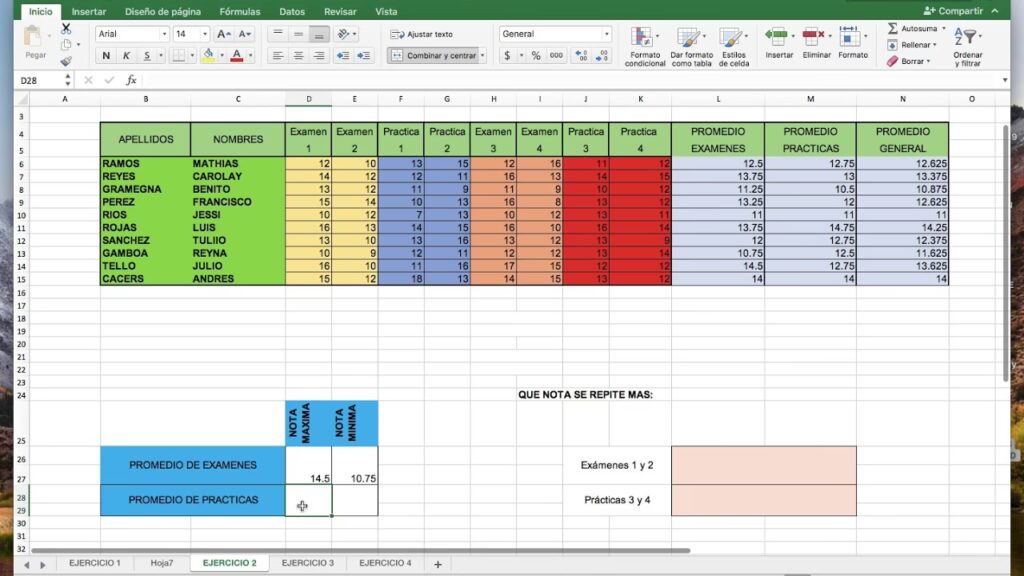
Task: Click the Autosuma sigma icon
Action: 892,29
